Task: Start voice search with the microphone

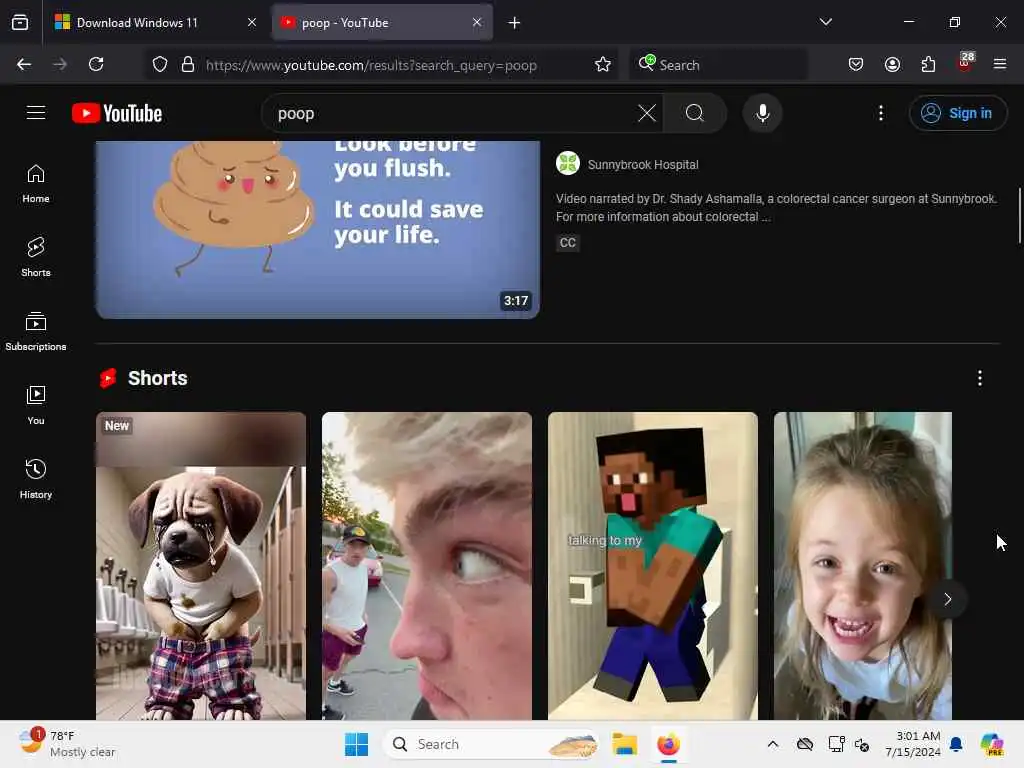Action: tap(762, 113)
